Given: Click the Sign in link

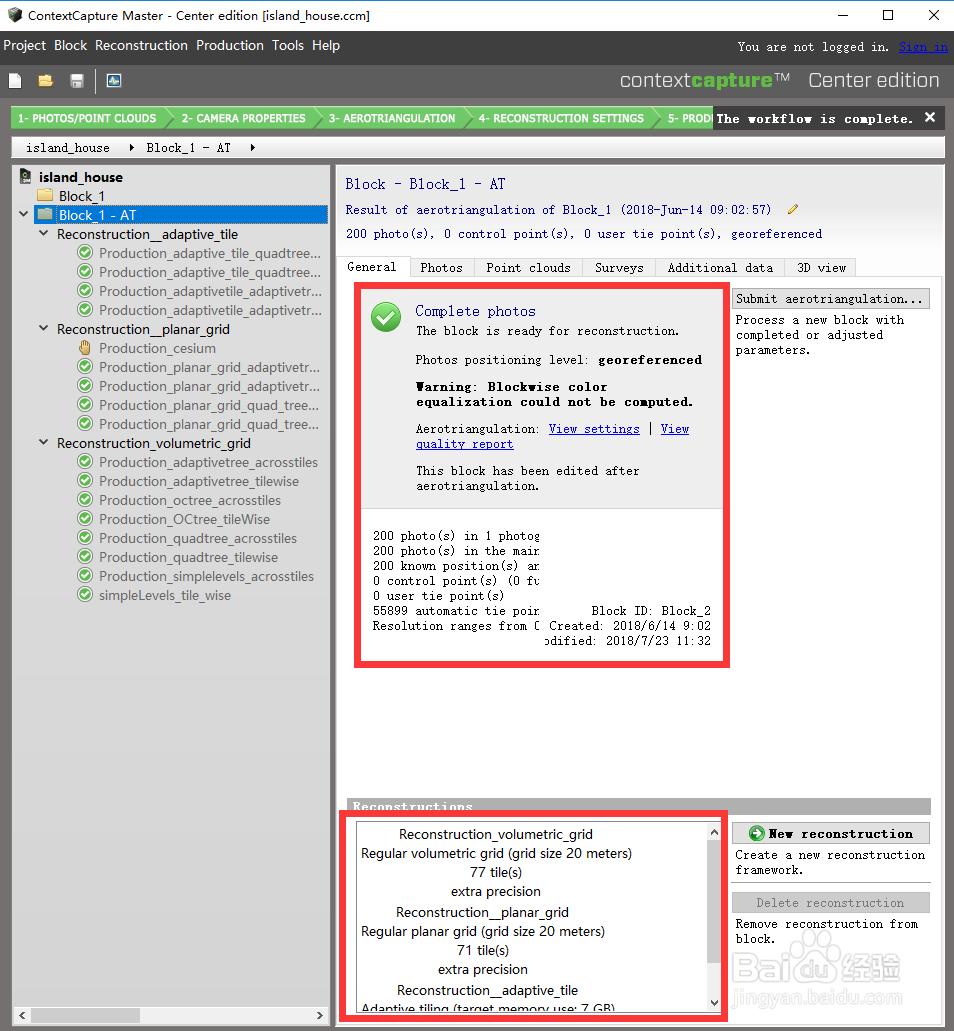Looking at the screenshot, I should click(x=923, y=47).
